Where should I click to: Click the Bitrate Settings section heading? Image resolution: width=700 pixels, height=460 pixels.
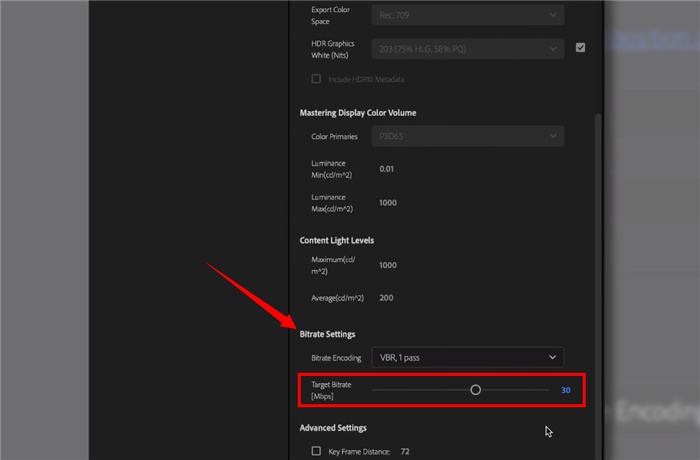328,333
